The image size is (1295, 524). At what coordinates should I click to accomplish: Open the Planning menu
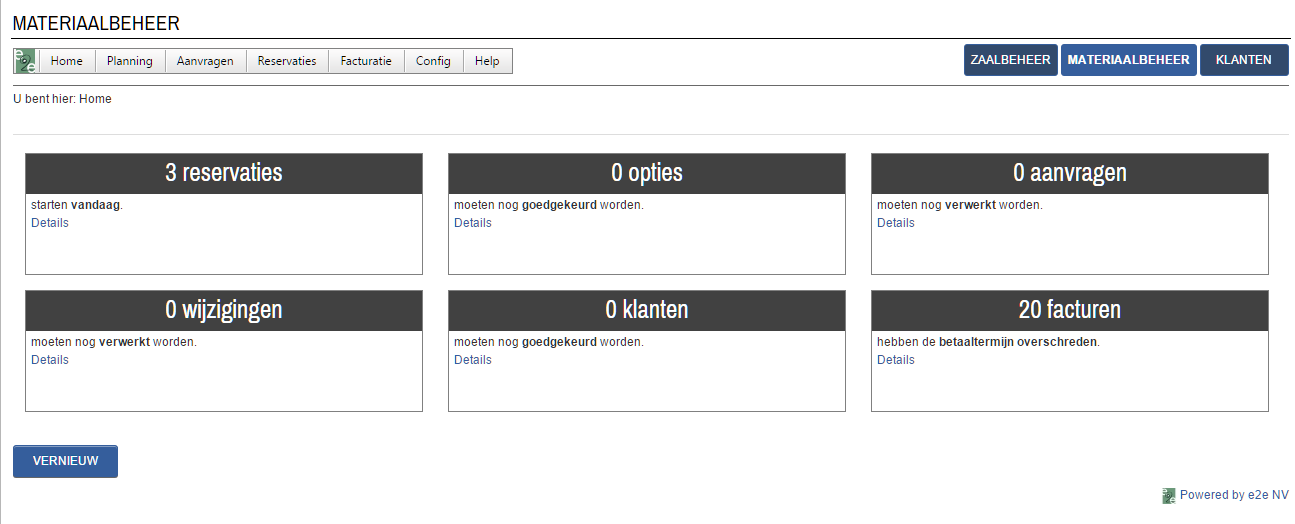pos(130,61)
